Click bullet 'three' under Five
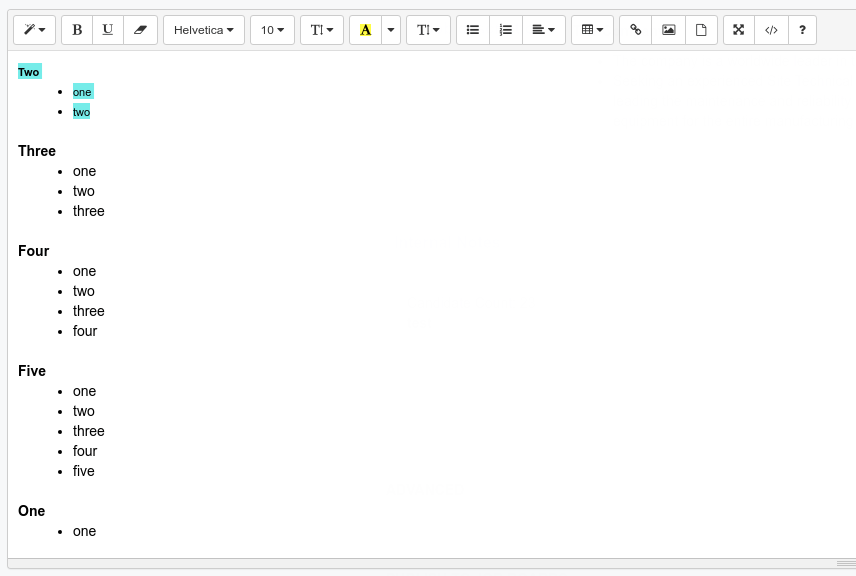 [88, 431]
